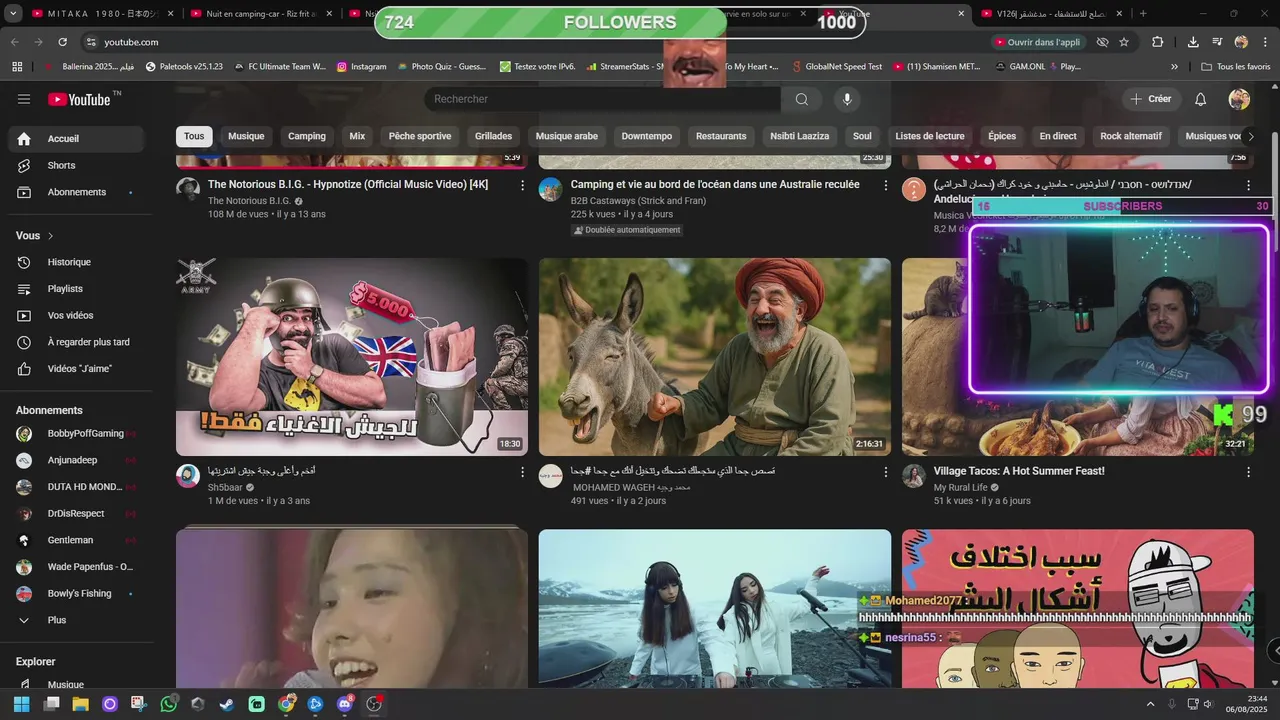Open Anjunadeep subscription
Viewport: 1280px width, 720px height.
tap(76, 460)
